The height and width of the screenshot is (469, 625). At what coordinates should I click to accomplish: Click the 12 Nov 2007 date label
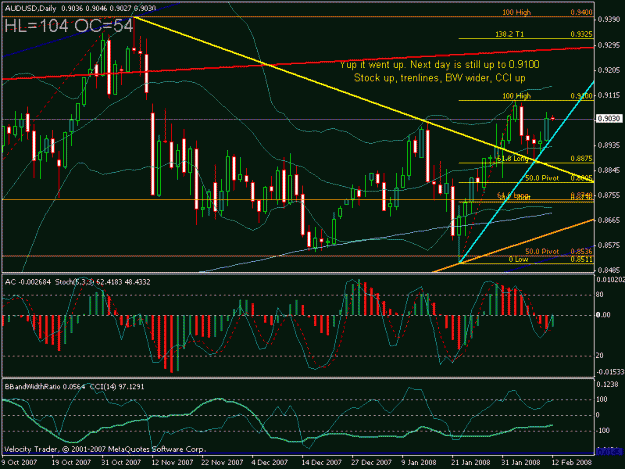(172, 462)
